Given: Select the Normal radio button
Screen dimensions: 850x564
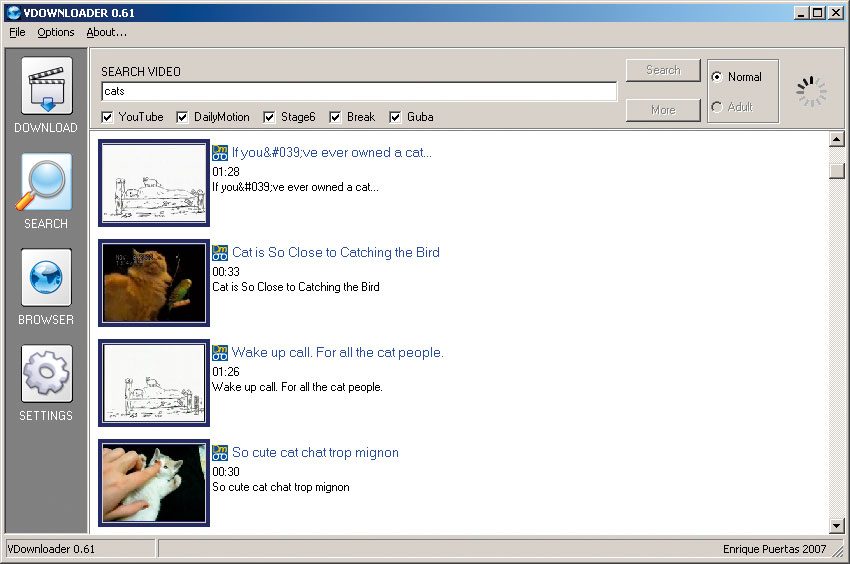Looking at the screenshot, I should click(x=716, y=77).
